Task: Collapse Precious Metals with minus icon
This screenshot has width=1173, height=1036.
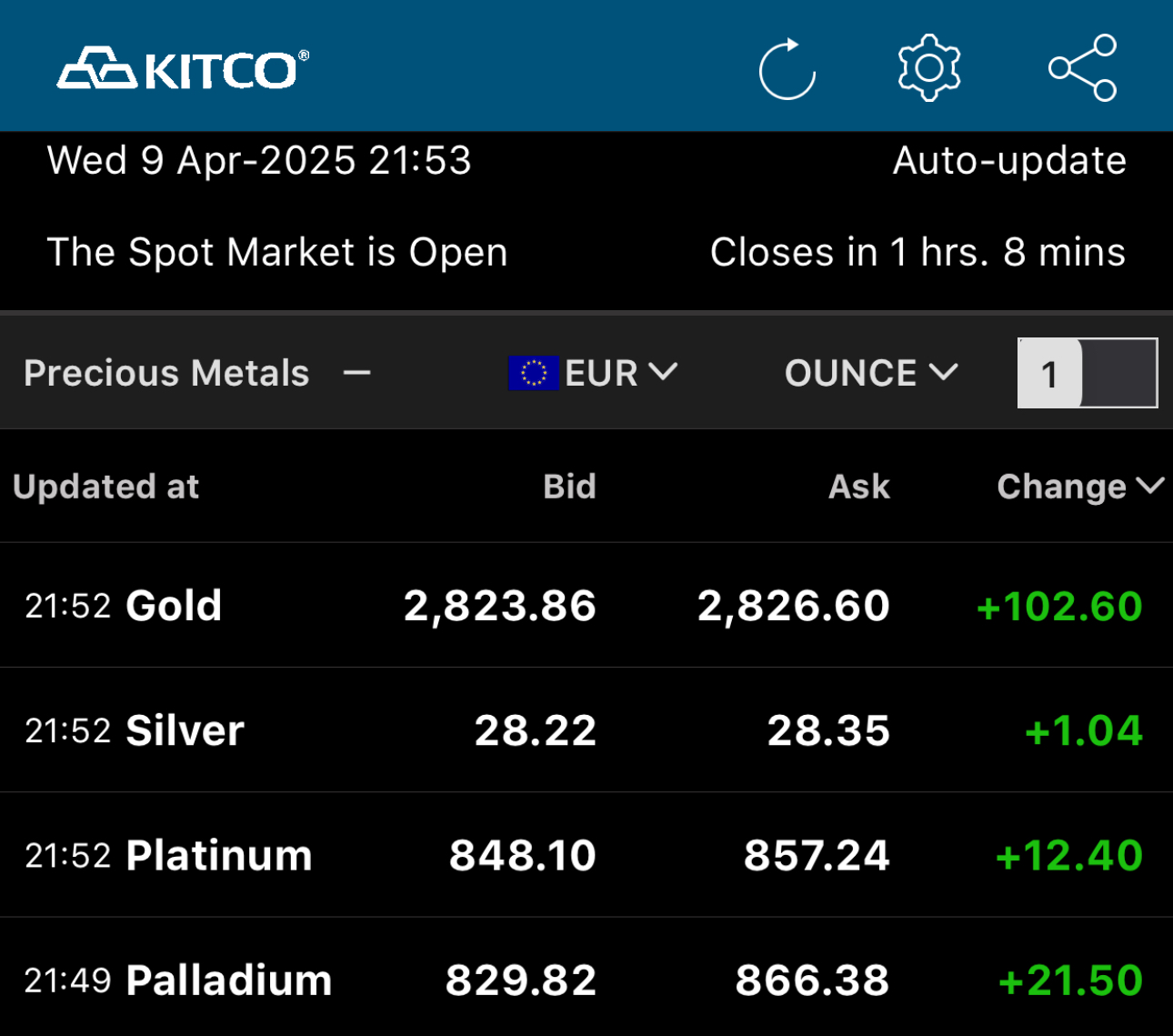Action: click(x=357, y=373)
